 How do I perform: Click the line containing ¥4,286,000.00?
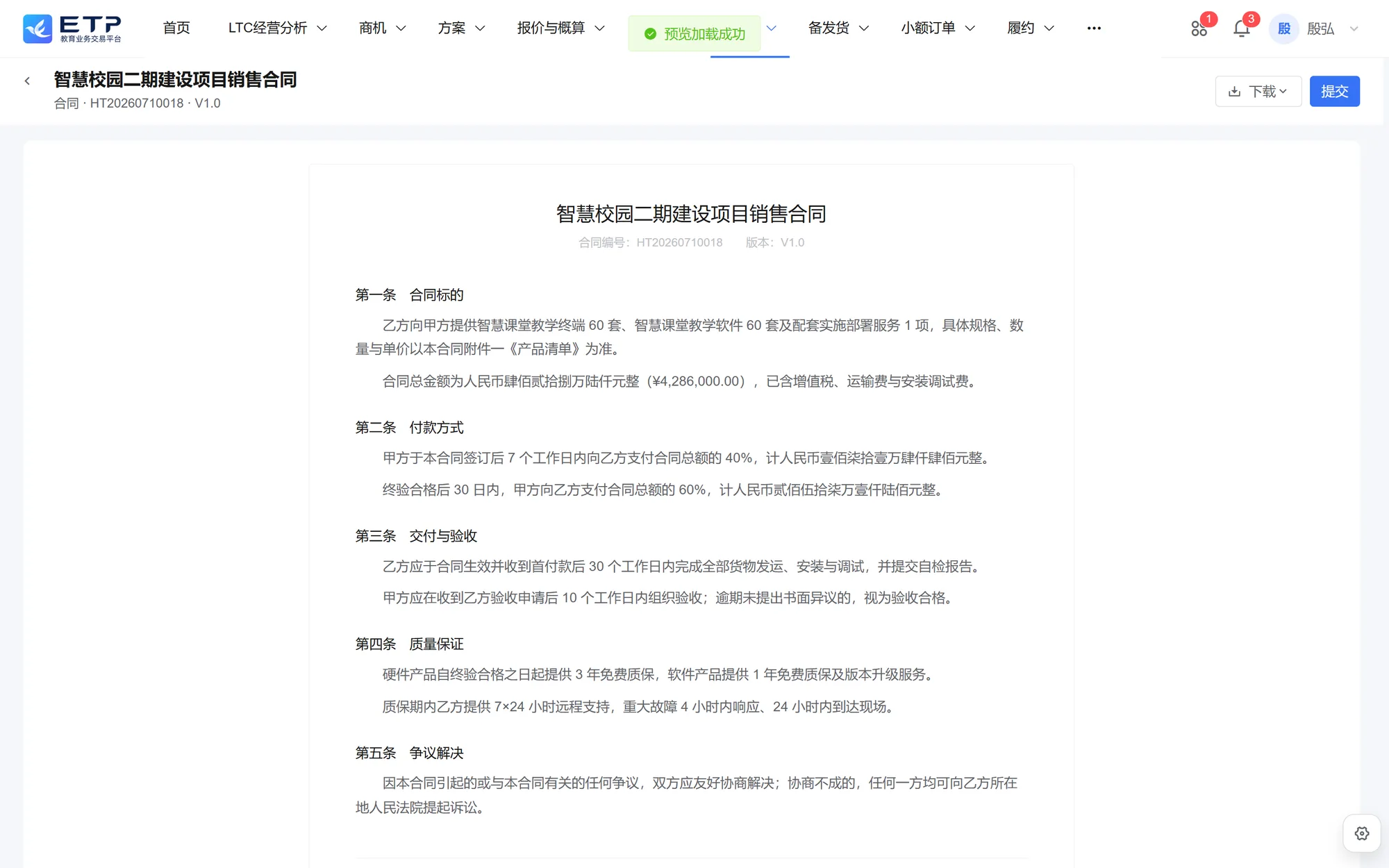coord(681,381)
